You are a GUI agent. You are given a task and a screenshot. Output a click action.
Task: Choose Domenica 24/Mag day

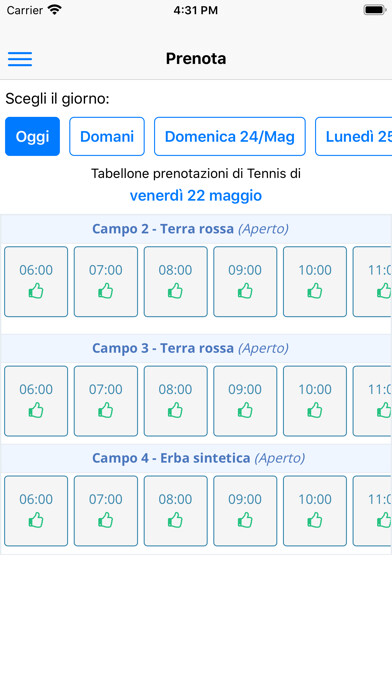point(230,137)
